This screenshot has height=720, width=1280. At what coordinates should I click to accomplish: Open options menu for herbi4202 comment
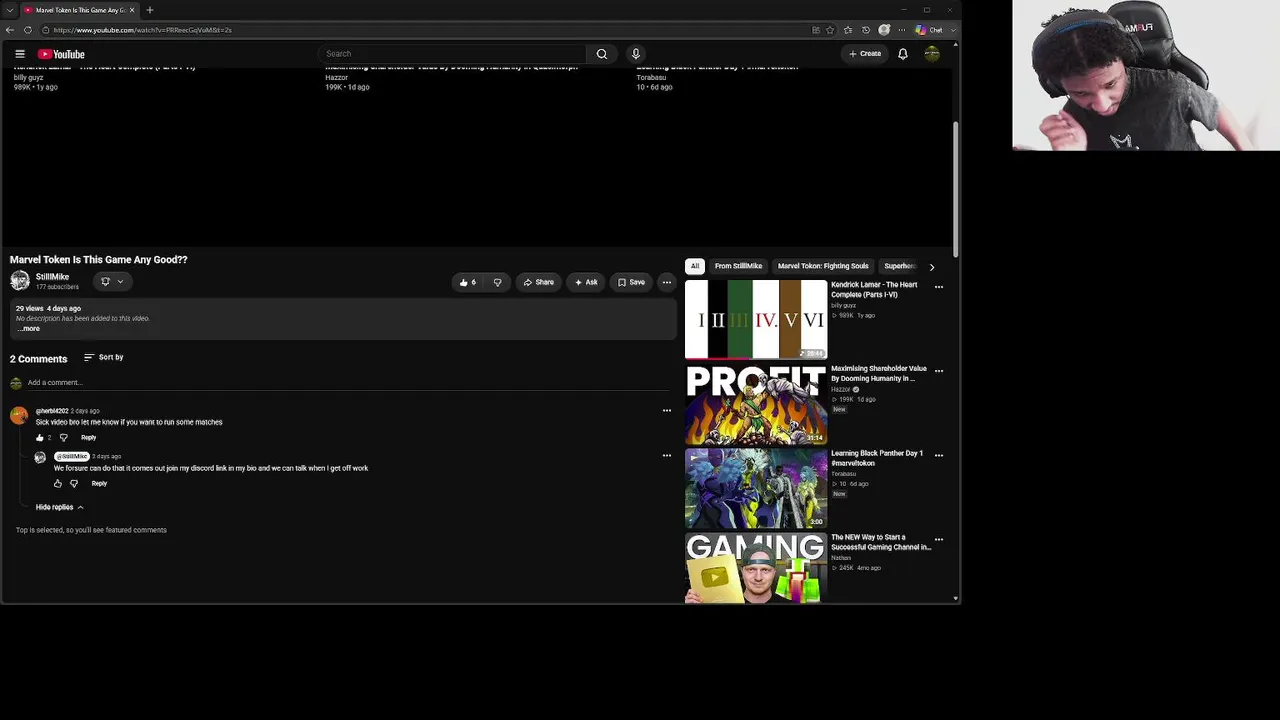click(x=667, y=411)
